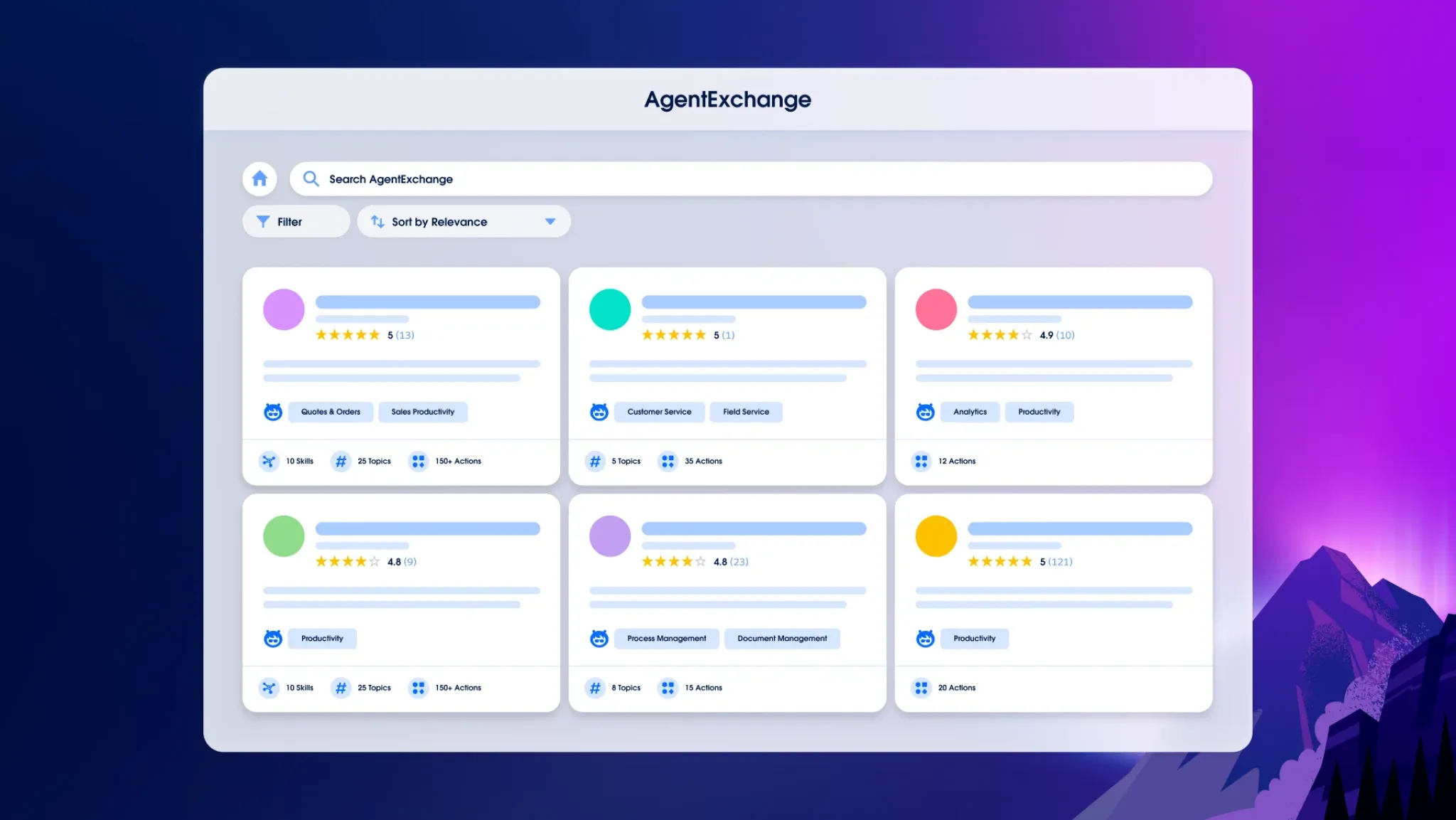This screenshot has width=1456, height=820.
Task: Go to the AgentExchange home page icon
Action: pyautogui.click(x=259, y=179)
